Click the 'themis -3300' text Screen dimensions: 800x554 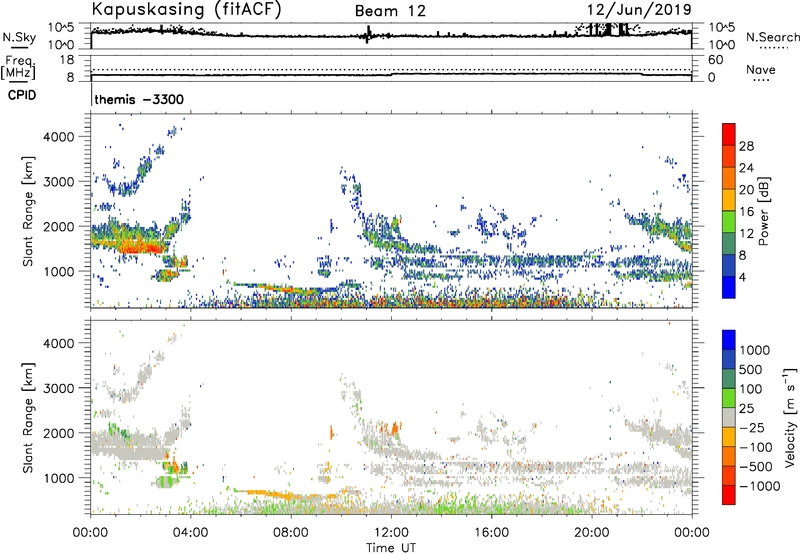click(139, 99)
